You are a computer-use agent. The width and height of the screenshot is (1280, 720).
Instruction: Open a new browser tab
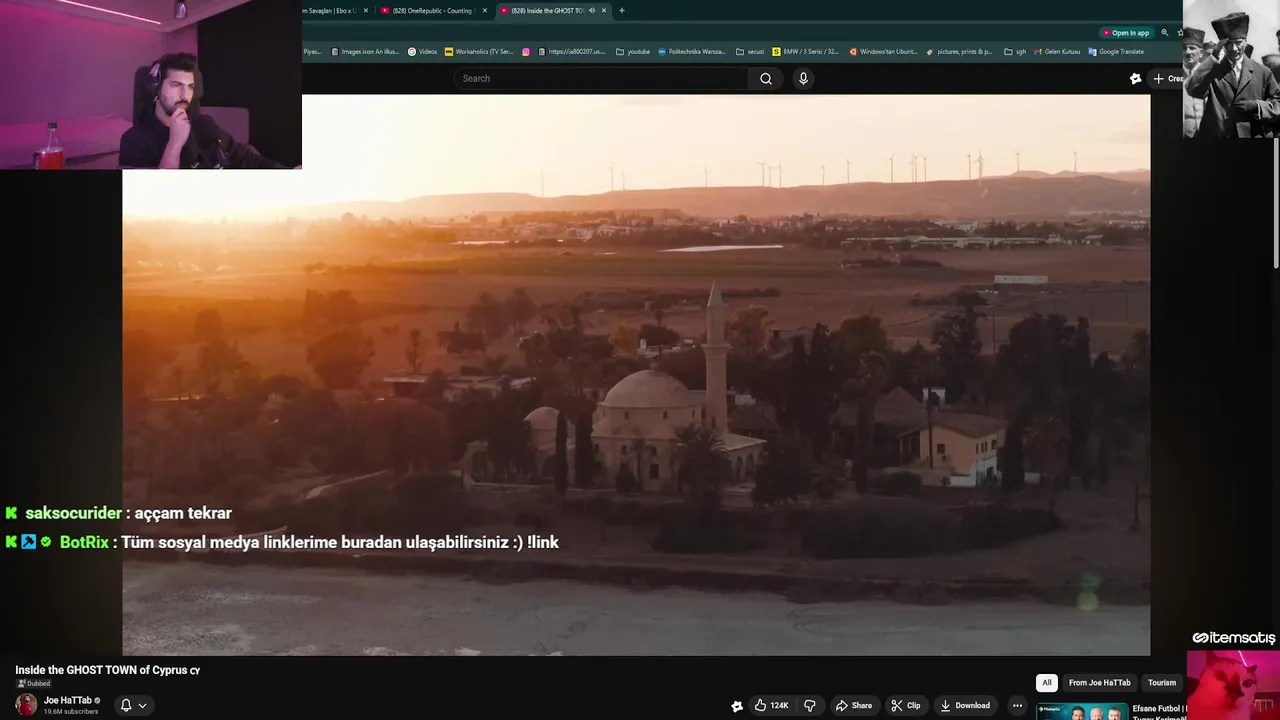click(x=622, y=11)
